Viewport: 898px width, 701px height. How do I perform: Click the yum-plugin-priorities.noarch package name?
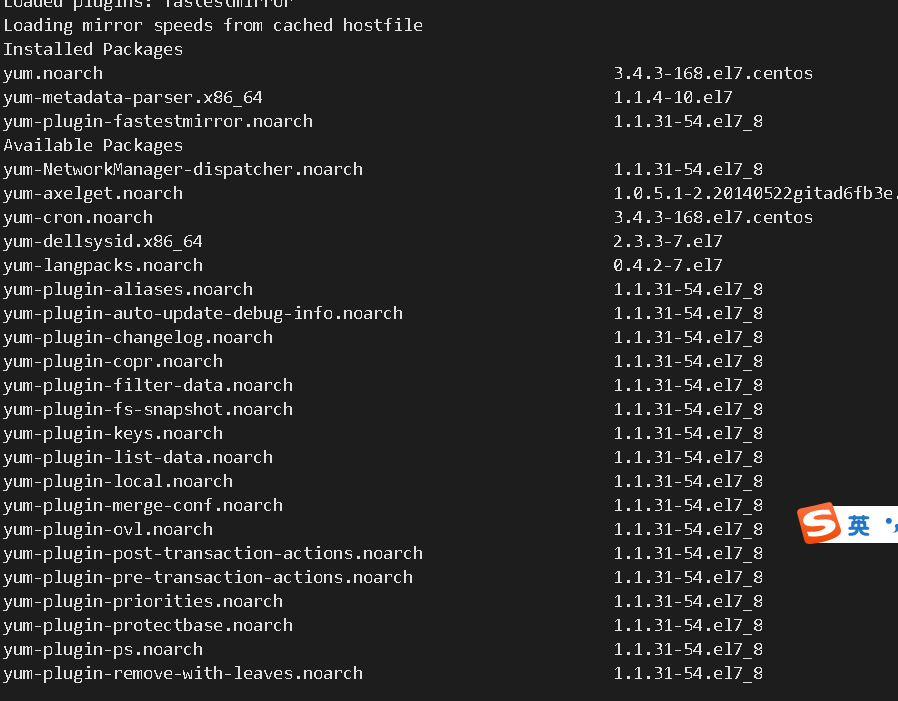143,601
